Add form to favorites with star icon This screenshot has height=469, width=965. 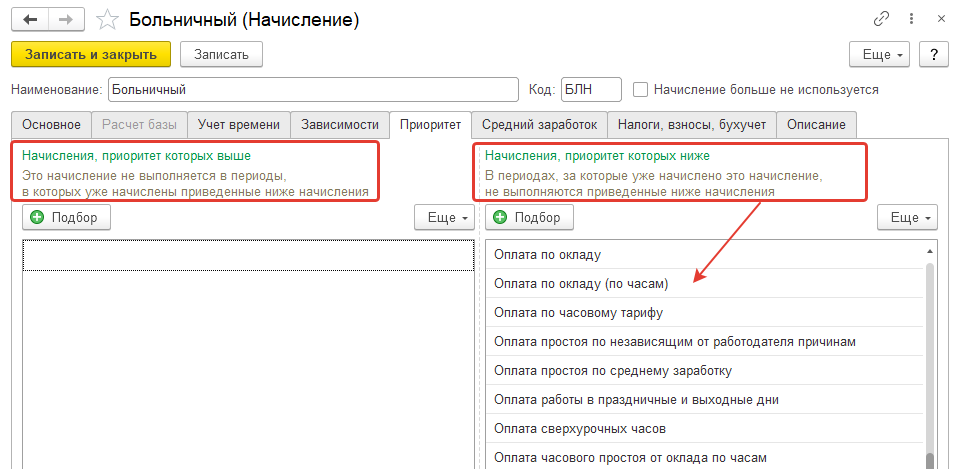(x=108, y=20)
